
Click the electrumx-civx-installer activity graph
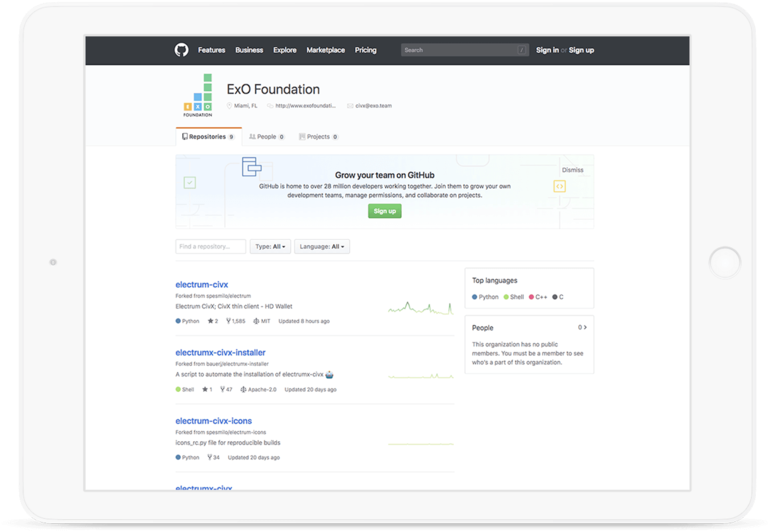(421, 376)
